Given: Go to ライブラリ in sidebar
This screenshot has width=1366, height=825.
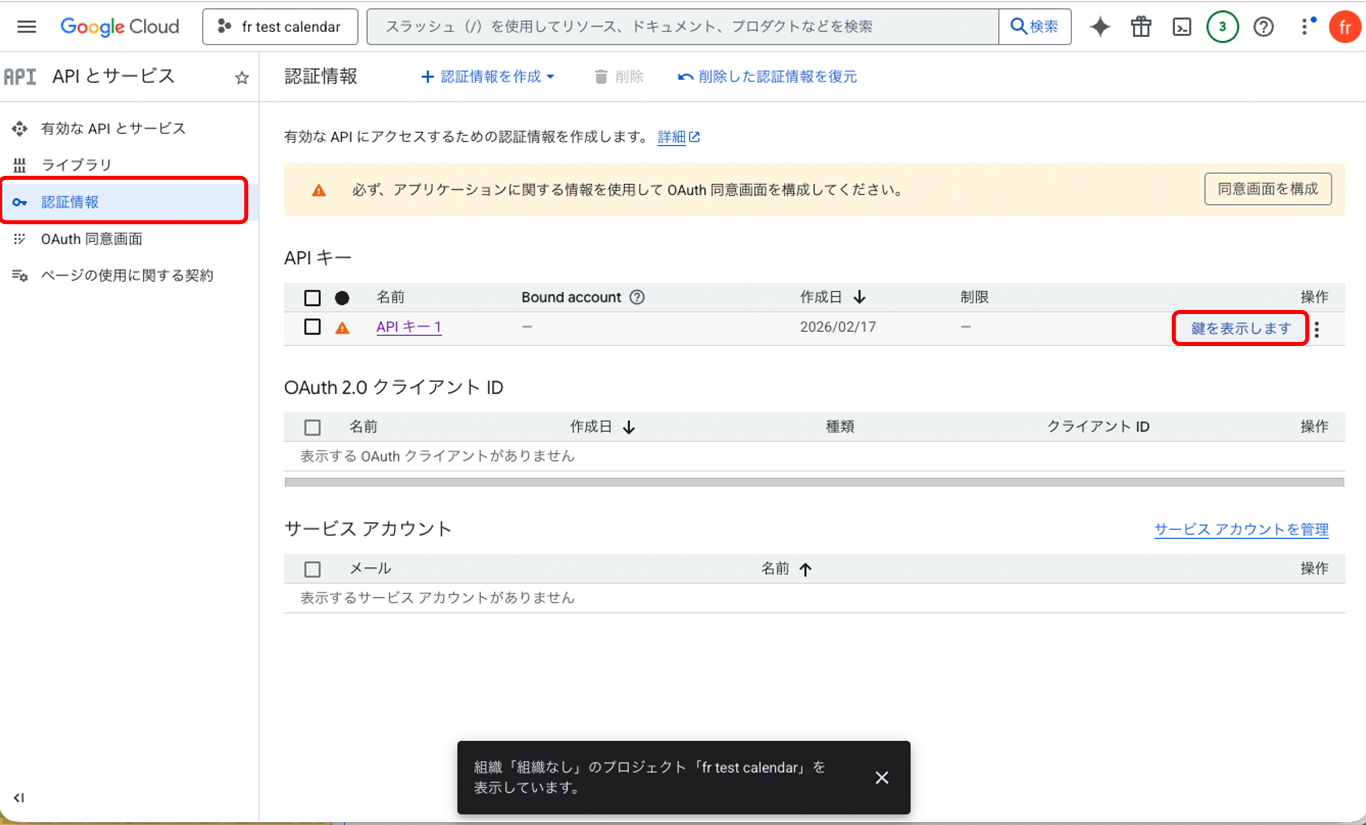Looking at the screenshot, I should (x=76, y=165).
